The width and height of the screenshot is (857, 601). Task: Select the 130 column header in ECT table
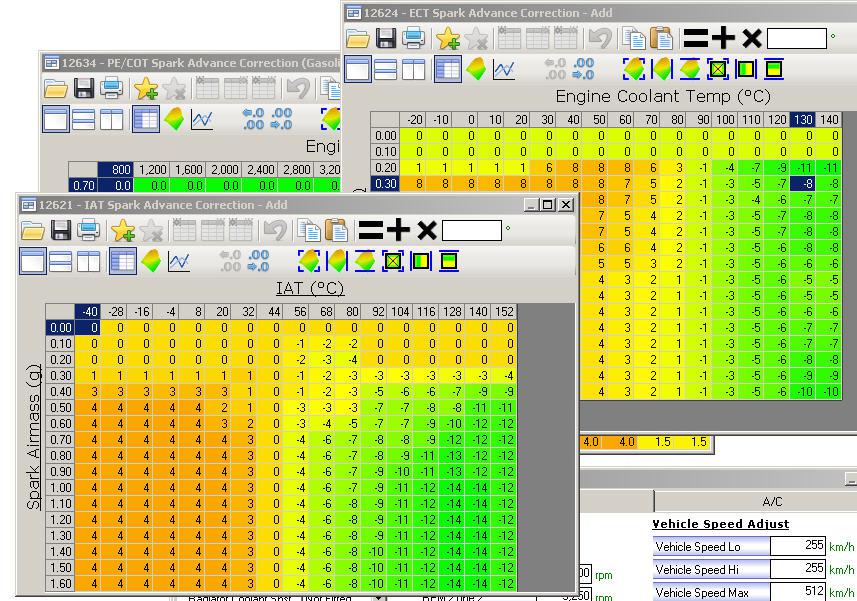pos(803,120)
